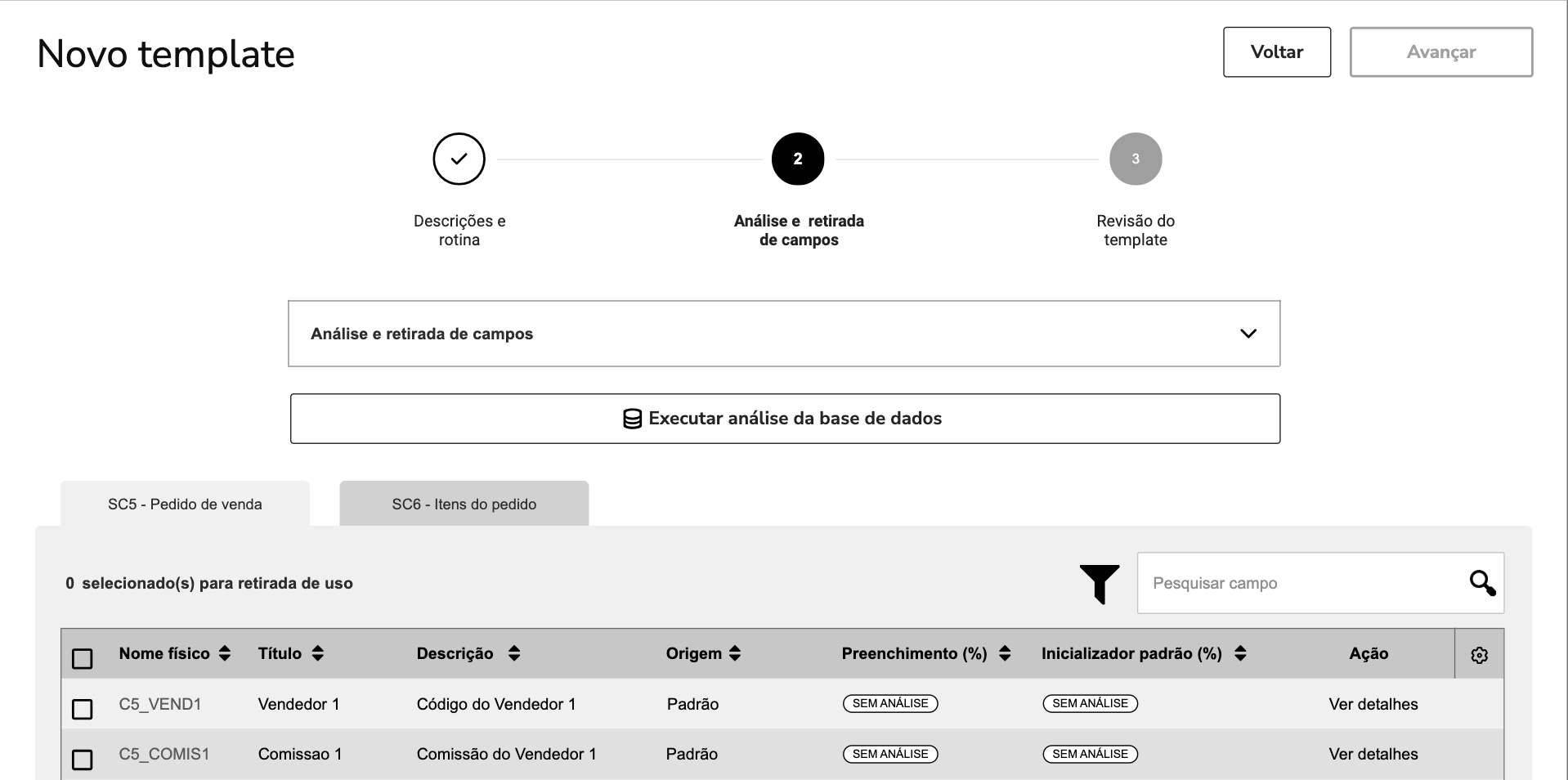
Task: Click the Ação column header
Action: (x=1369, y=653)
